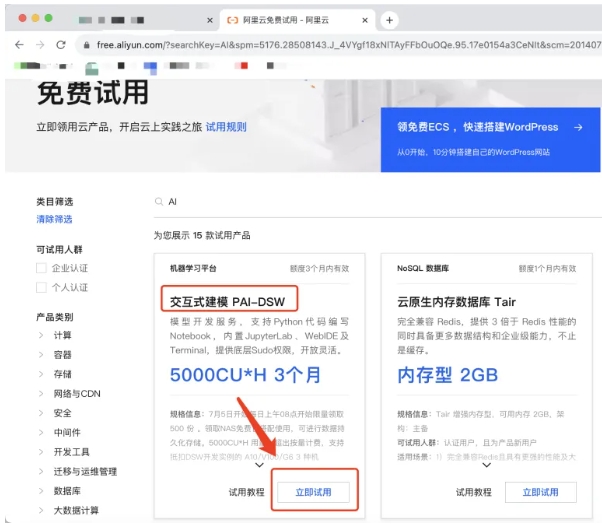Click the 类目筛选 heading

tap(55, 202)
